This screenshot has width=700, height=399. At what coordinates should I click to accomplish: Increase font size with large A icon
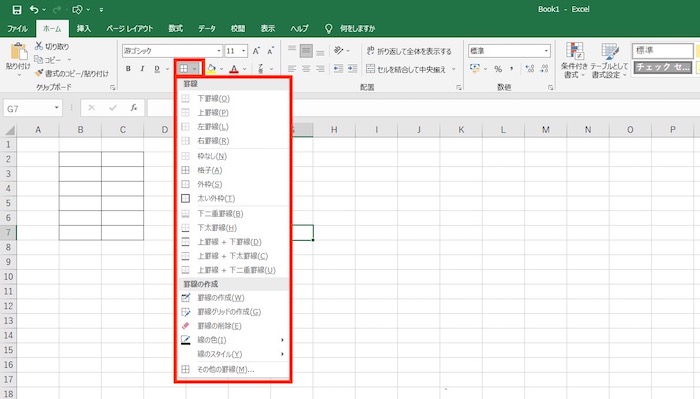[x=256, y=51]
